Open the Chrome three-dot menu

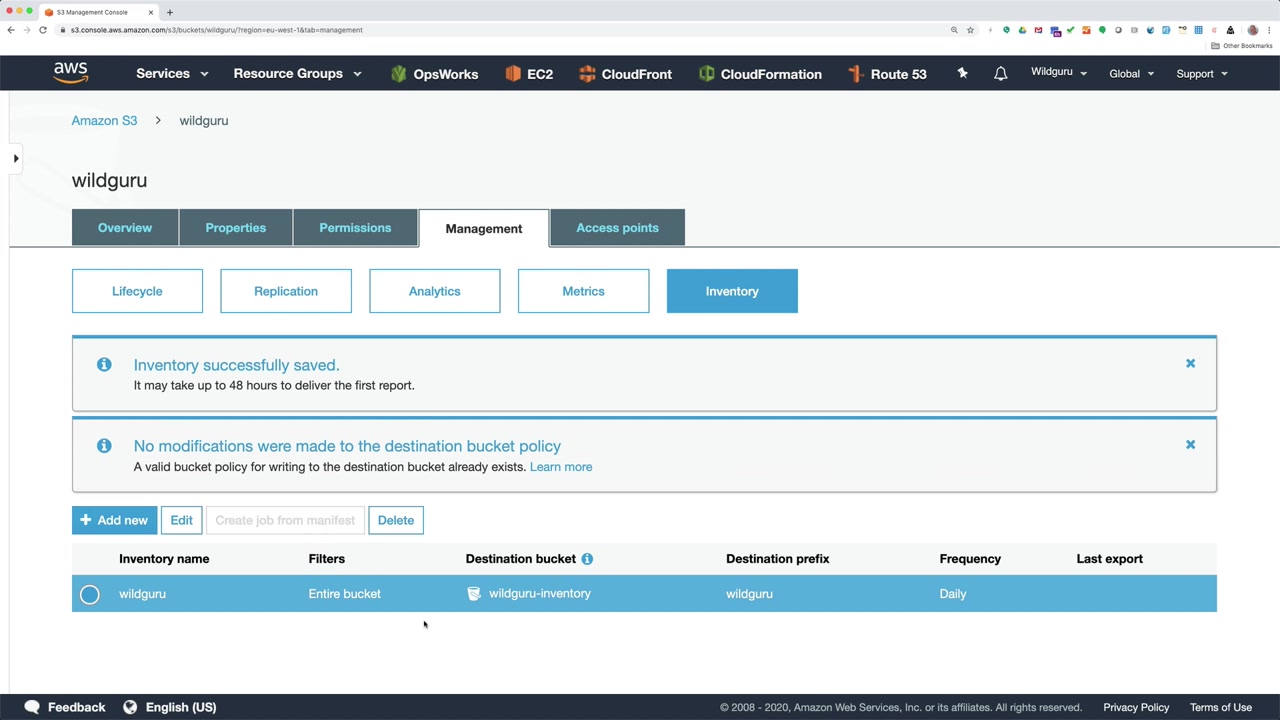click(x=1268, y=30)
